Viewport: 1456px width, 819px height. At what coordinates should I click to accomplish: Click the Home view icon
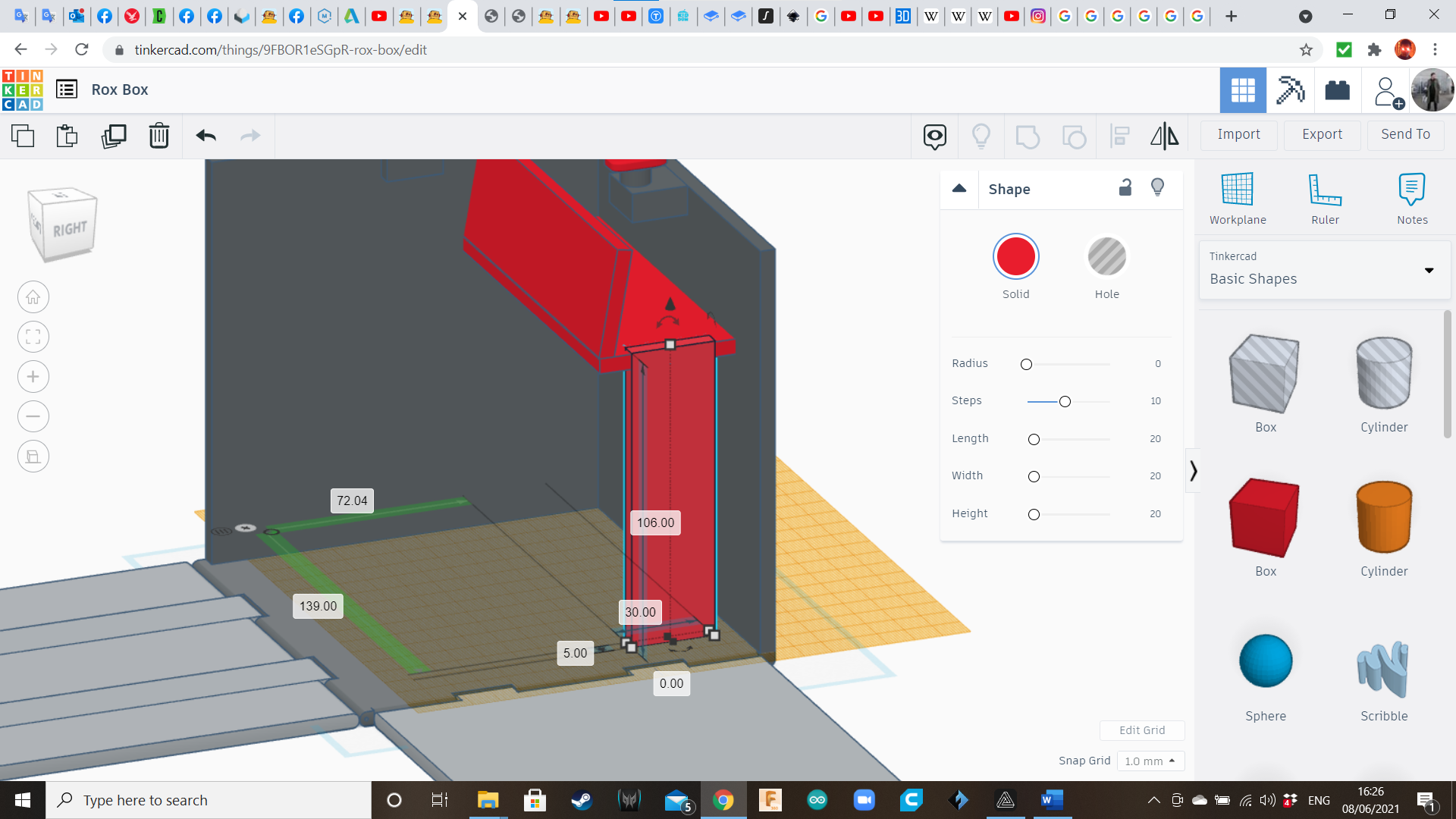[33, 297]
